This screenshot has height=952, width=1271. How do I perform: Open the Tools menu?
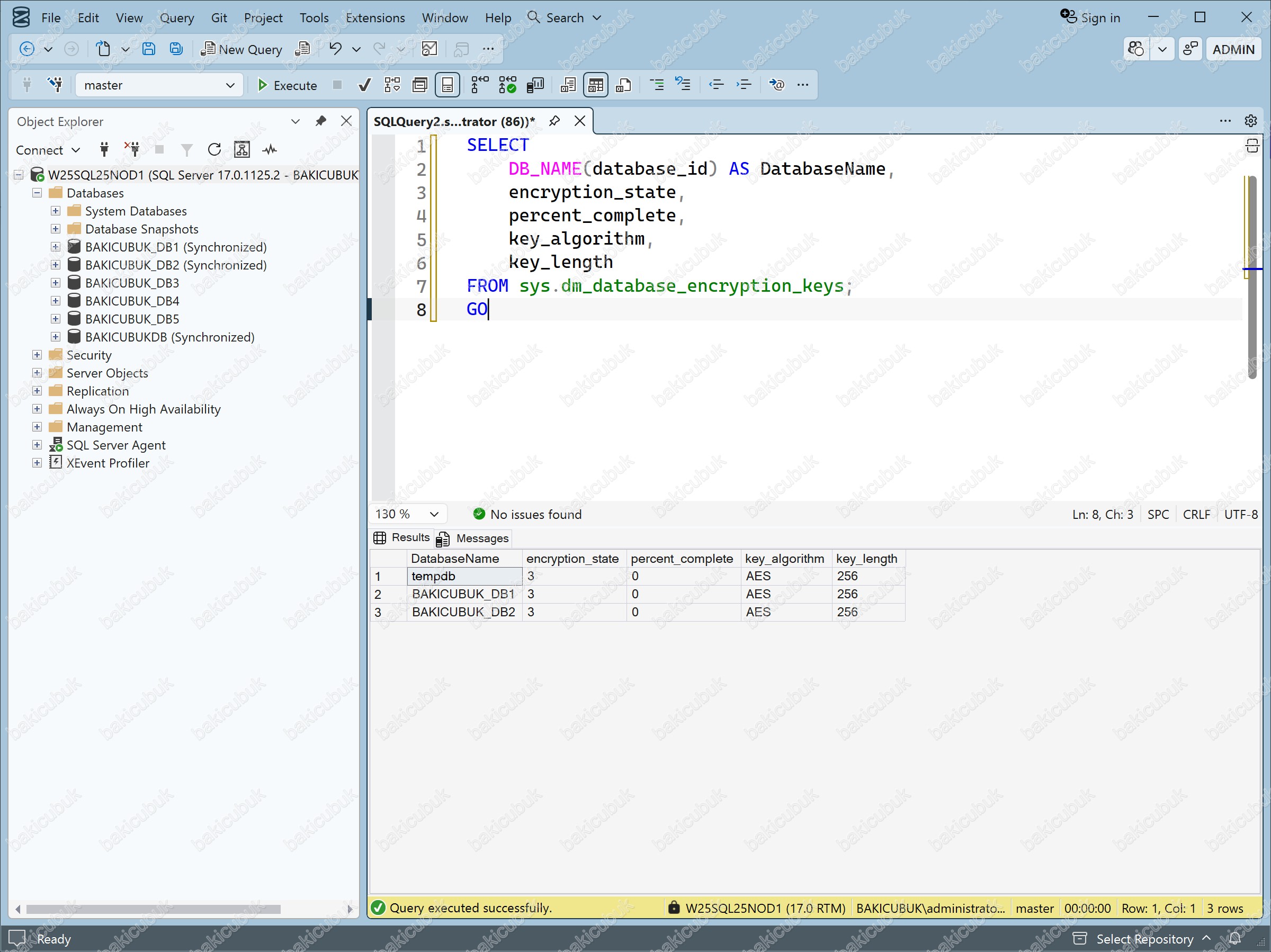314,18
